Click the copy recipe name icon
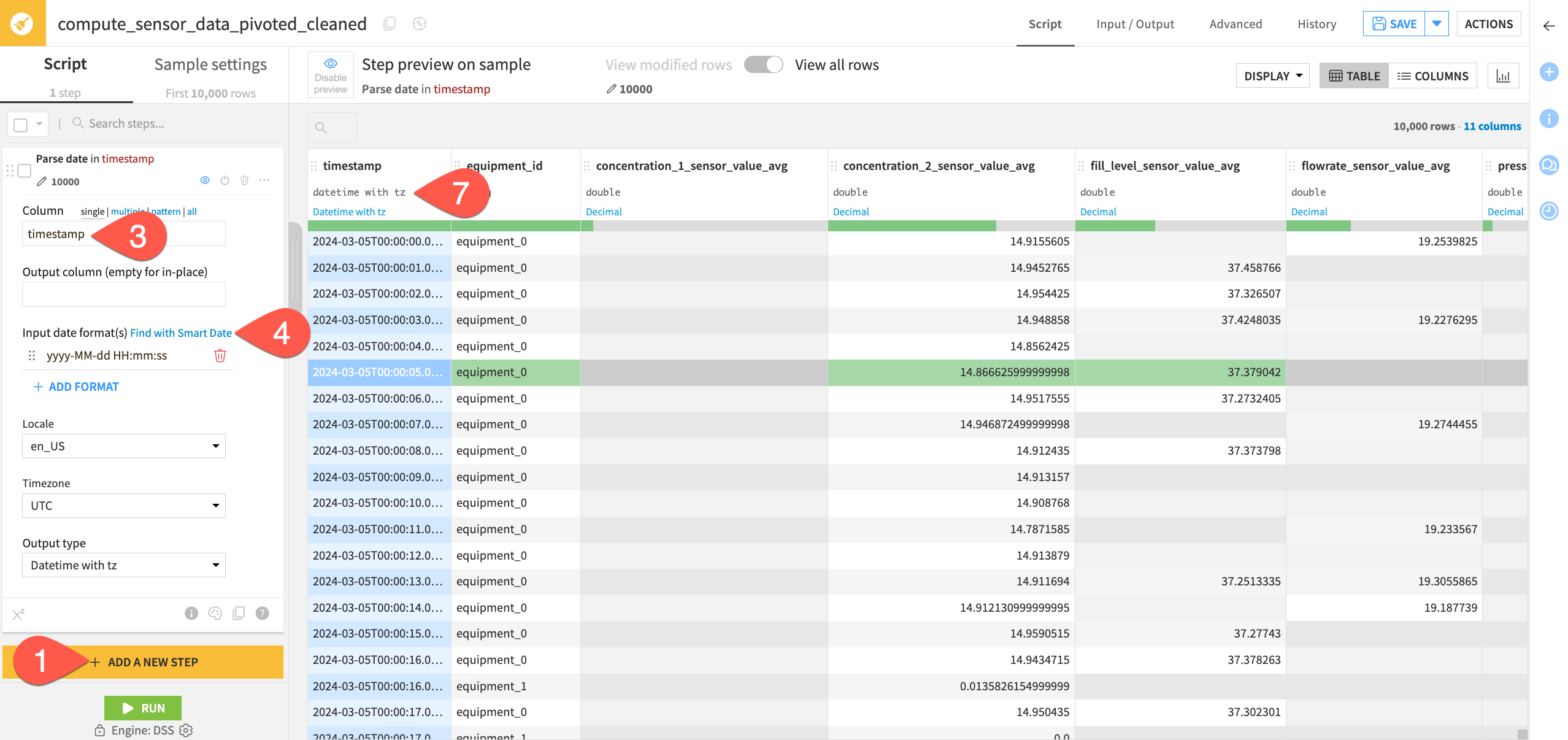Viewport: 1568px width, 740px height. click(x=390, y=24)
